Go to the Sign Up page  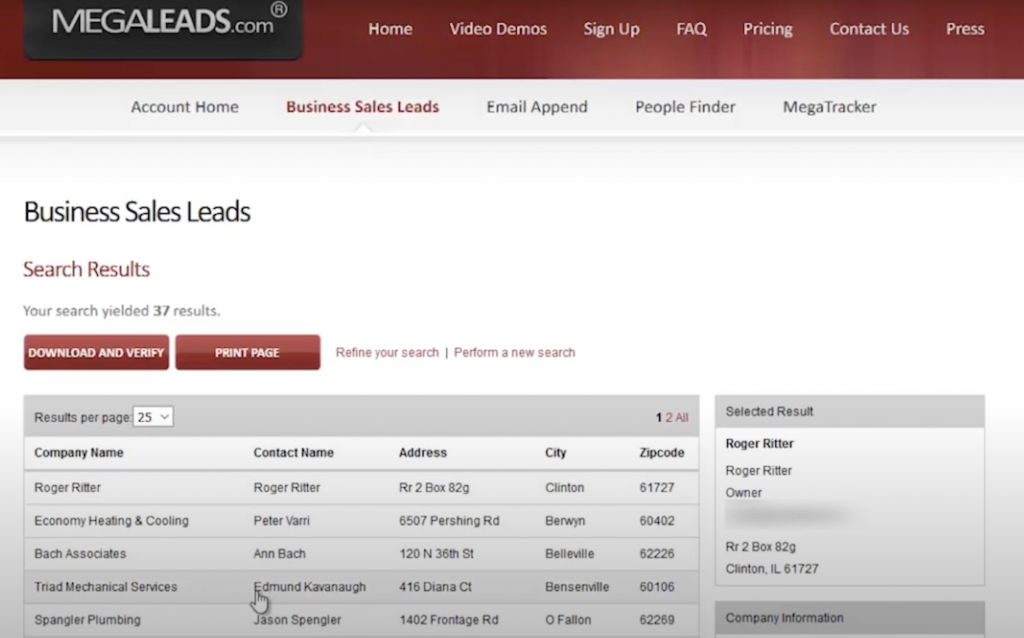pyautogui.click(x=611, y=29)
